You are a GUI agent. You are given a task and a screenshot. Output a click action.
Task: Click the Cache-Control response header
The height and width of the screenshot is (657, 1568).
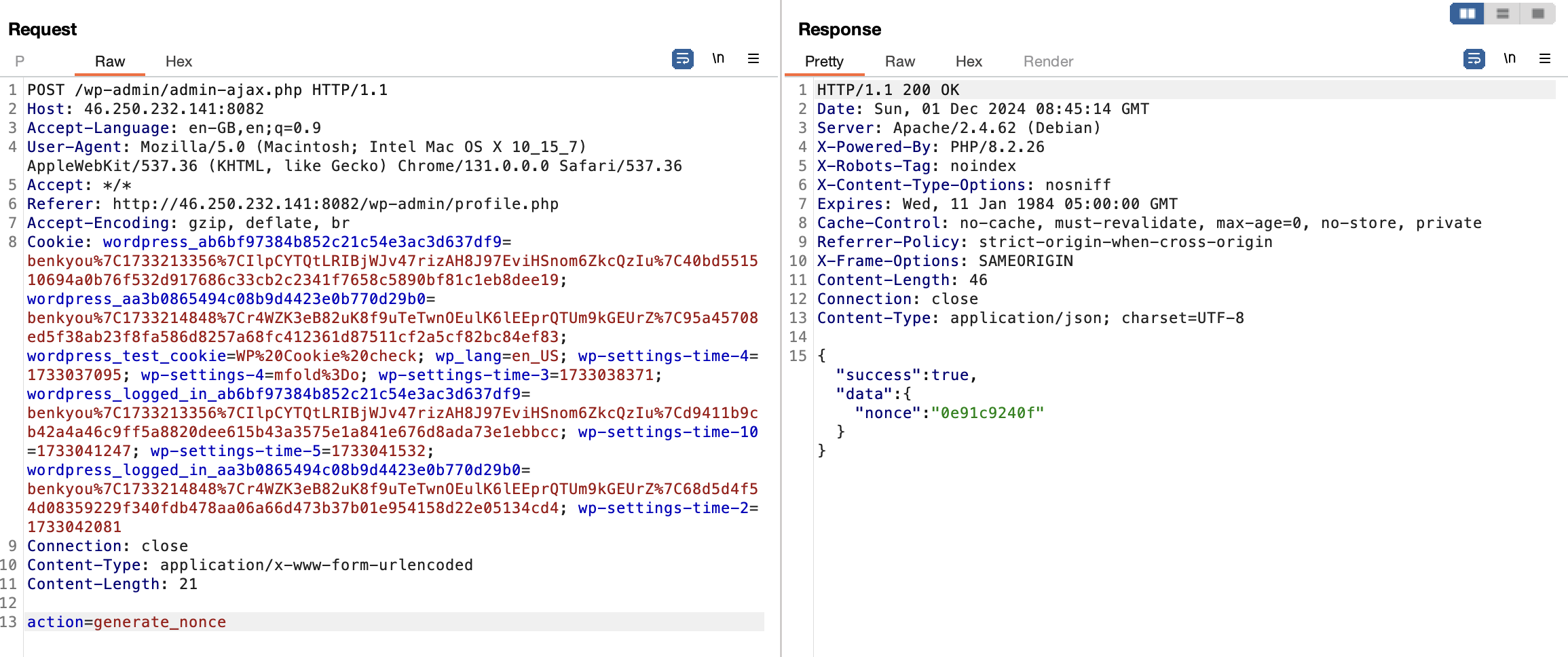(1149, 223)
